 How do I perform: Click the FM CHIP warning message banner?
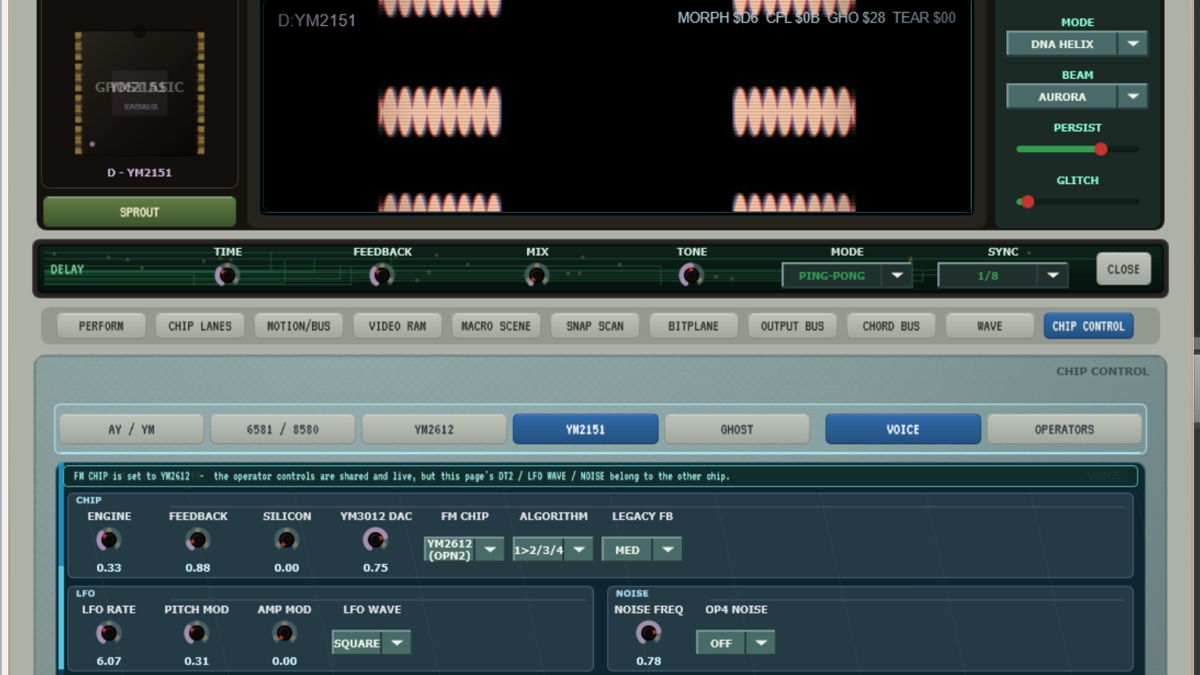pyautogui.click(x=599, y=476)
